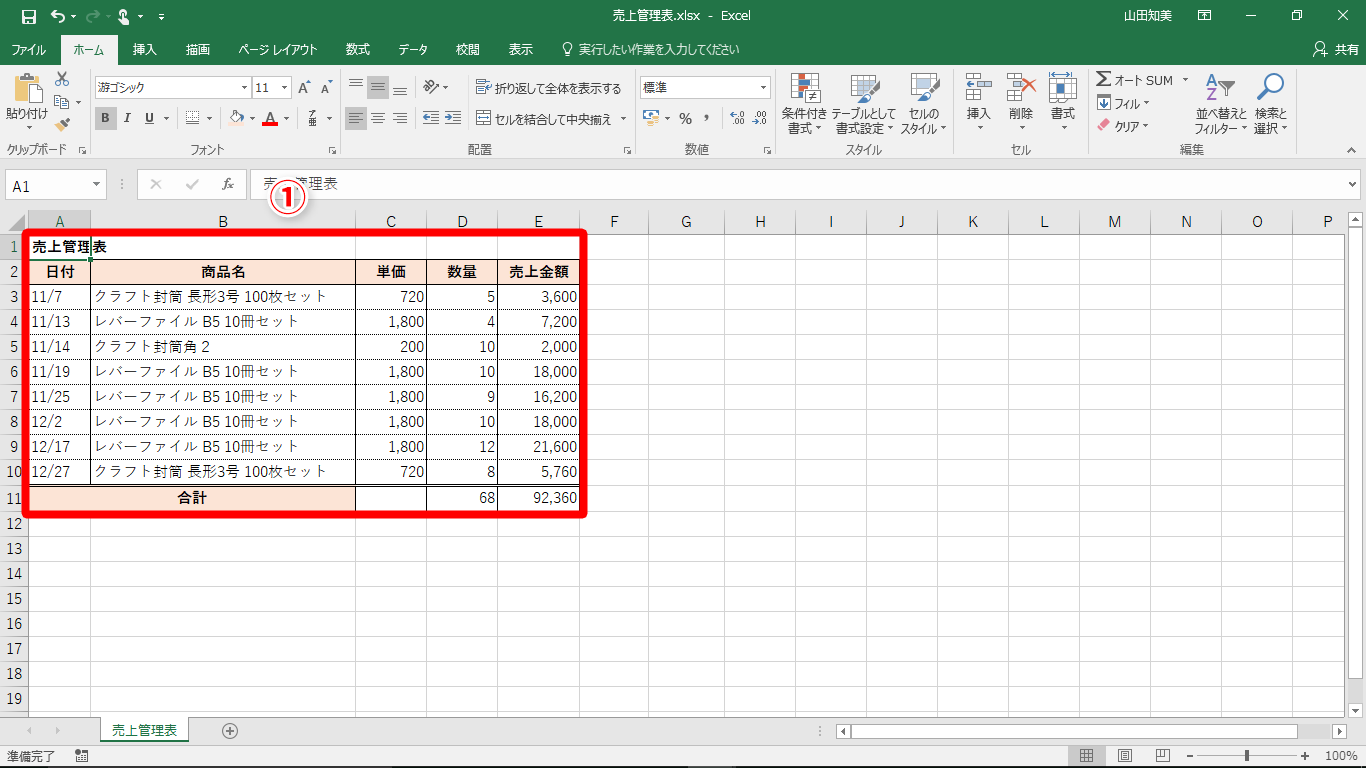Open テーブルとして書式設定 gallery
Screen dimensions: 1366x768
point(864,103)
